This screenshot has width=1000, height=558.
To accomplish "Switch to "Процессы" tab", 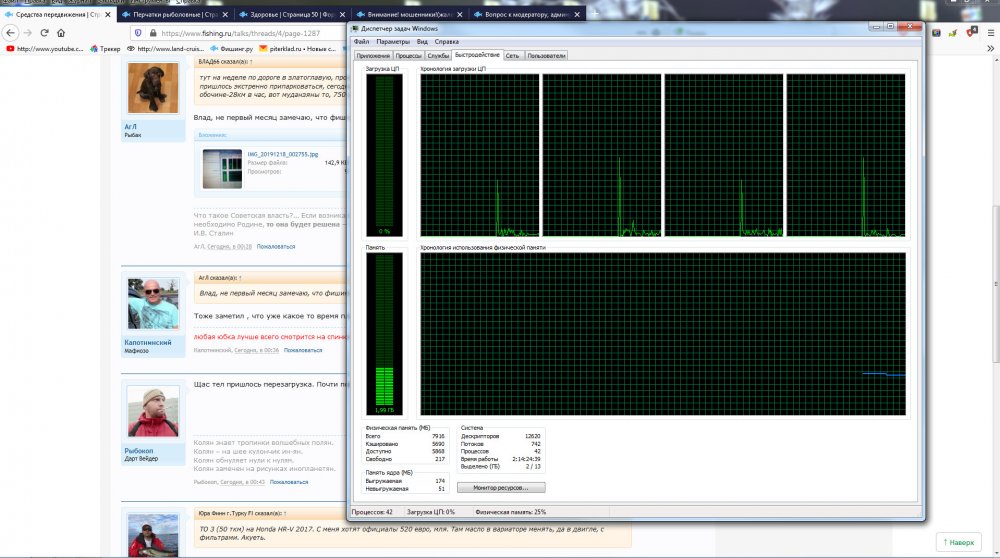I will (408, 55).
